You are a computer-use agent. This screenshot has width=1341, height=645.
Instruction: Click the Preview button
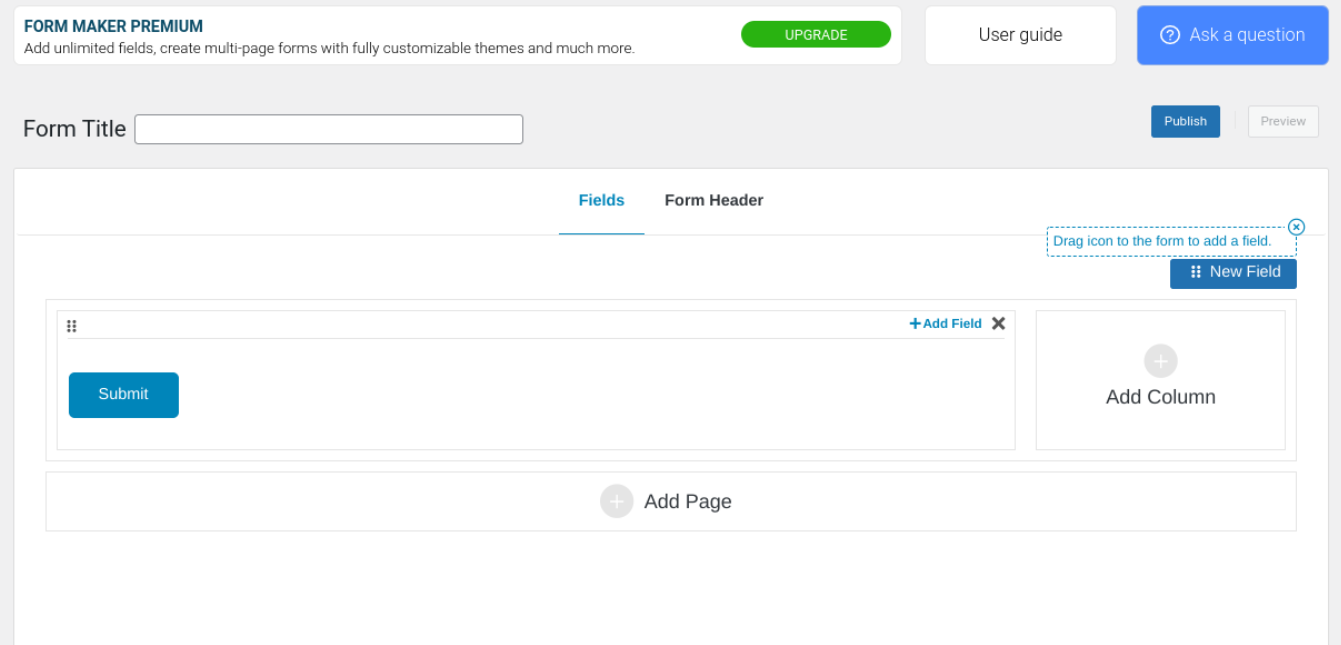click(x=1282, y=121)
